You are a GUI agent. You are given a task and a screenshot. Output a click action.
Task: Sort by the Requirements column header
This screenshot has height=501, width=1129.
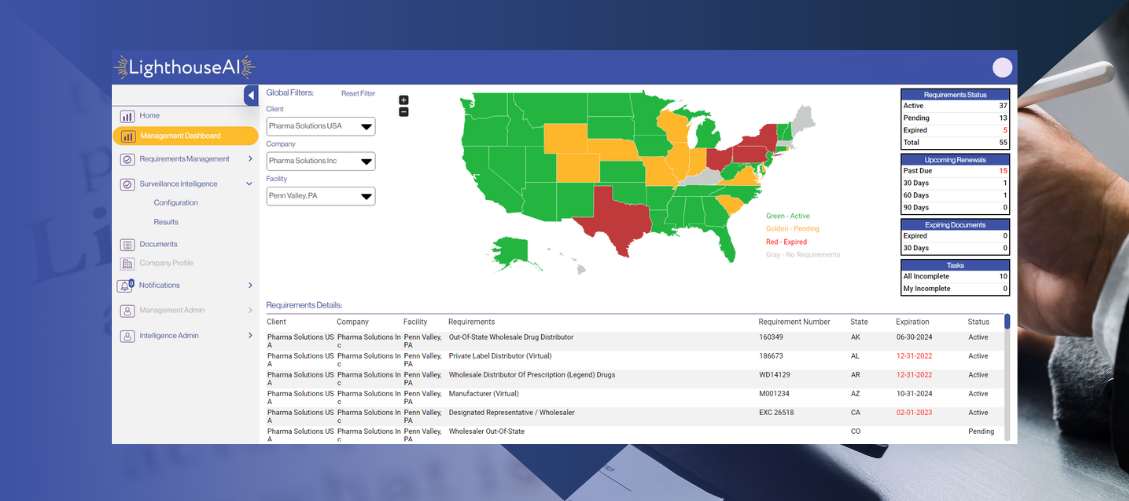click(x=471, y=322)
